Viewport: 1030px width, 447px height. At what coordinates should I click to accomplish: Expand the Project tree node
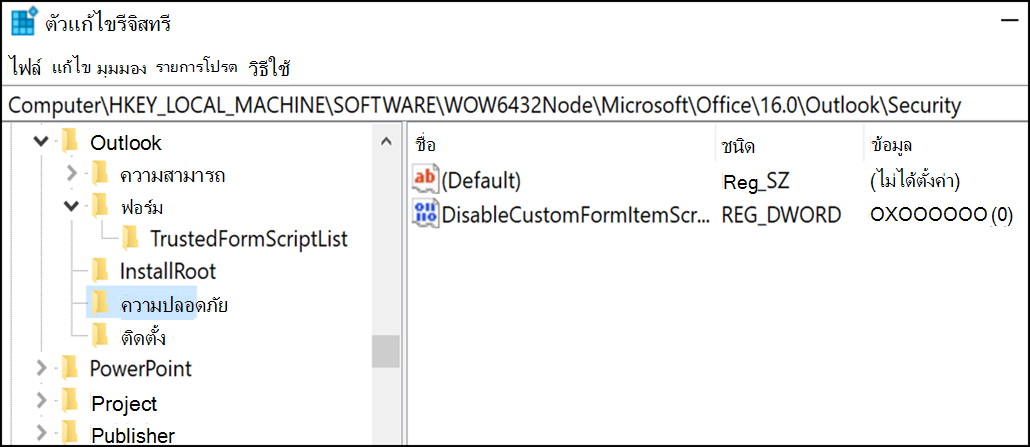(x=41, y=401)
